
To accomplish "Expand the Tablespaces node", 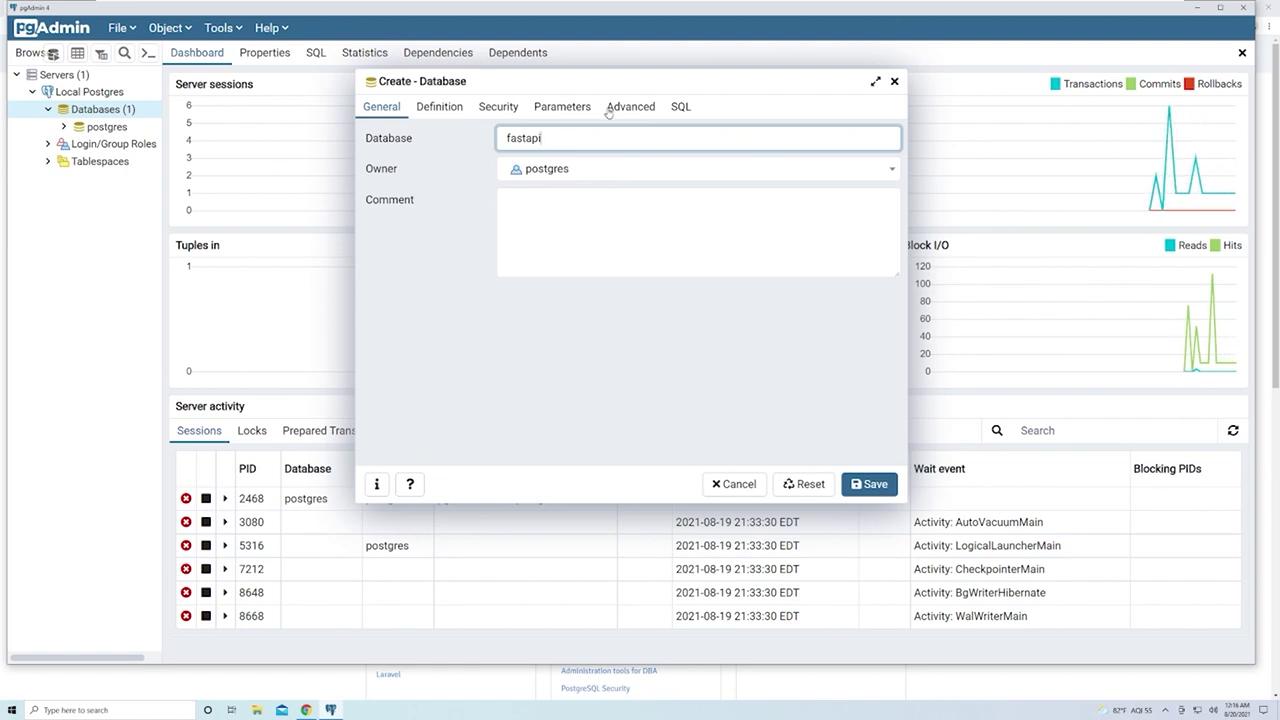I will [x=48, y=161].
